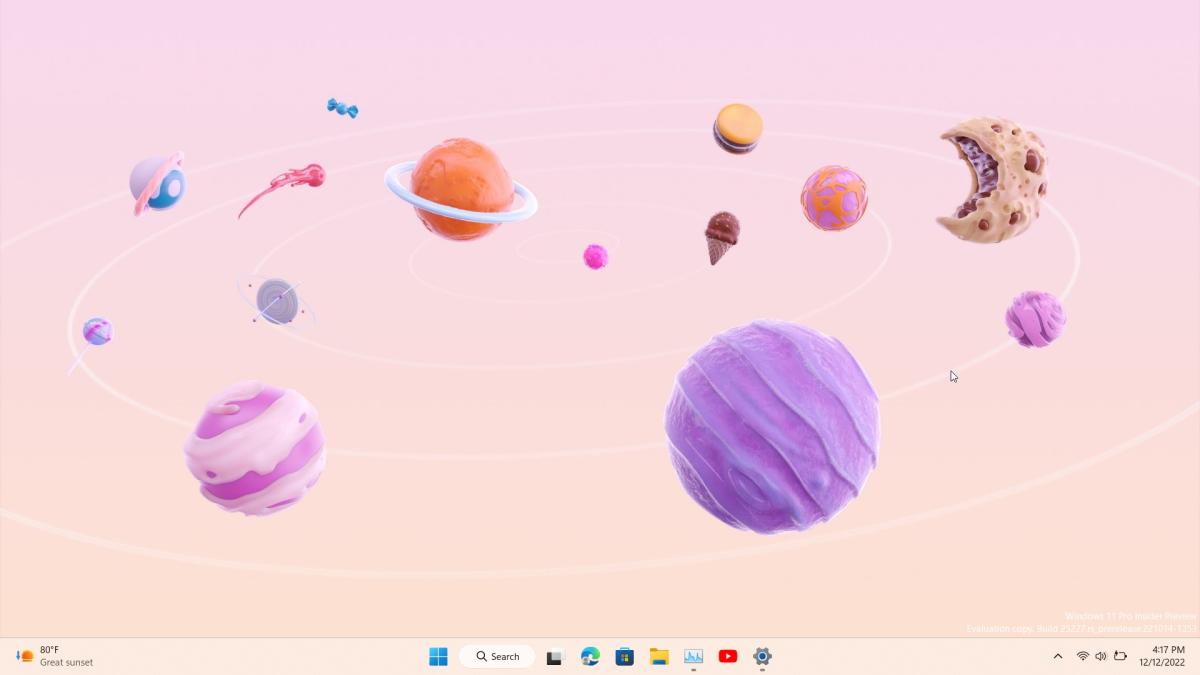Screen dimensions: 1200x675
Task: Click the Wi-Fi icon in the system tray
Action: (x=1083, y=657)
